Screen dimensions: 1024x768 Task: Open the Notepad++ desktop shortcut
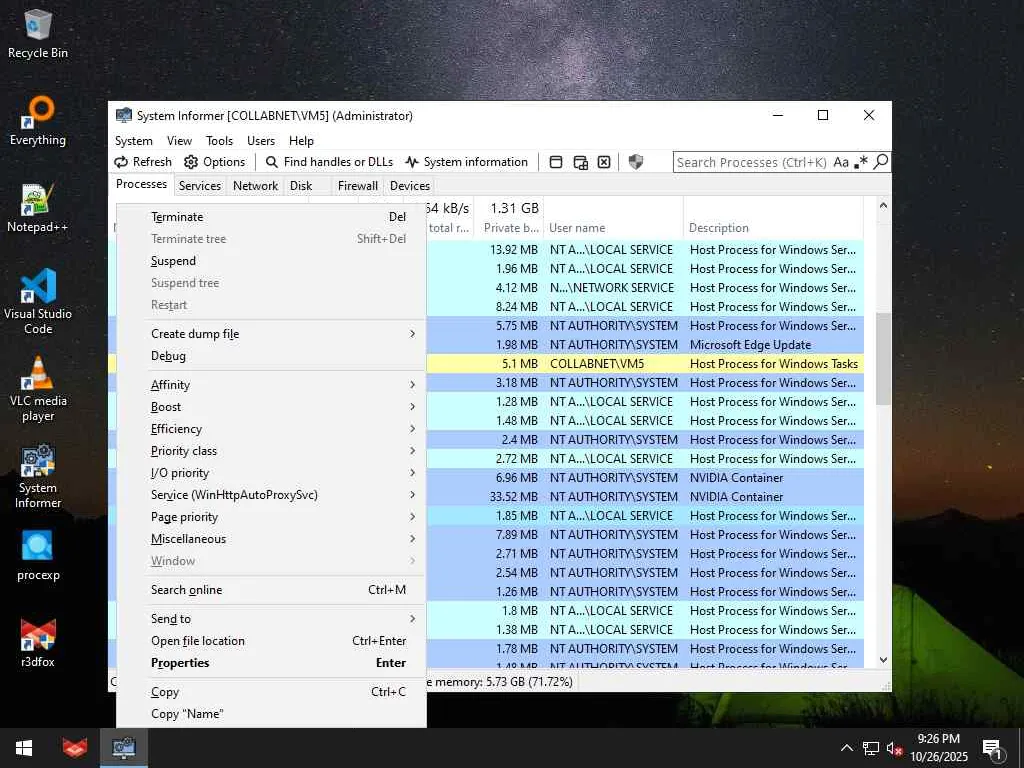[38, 208]
